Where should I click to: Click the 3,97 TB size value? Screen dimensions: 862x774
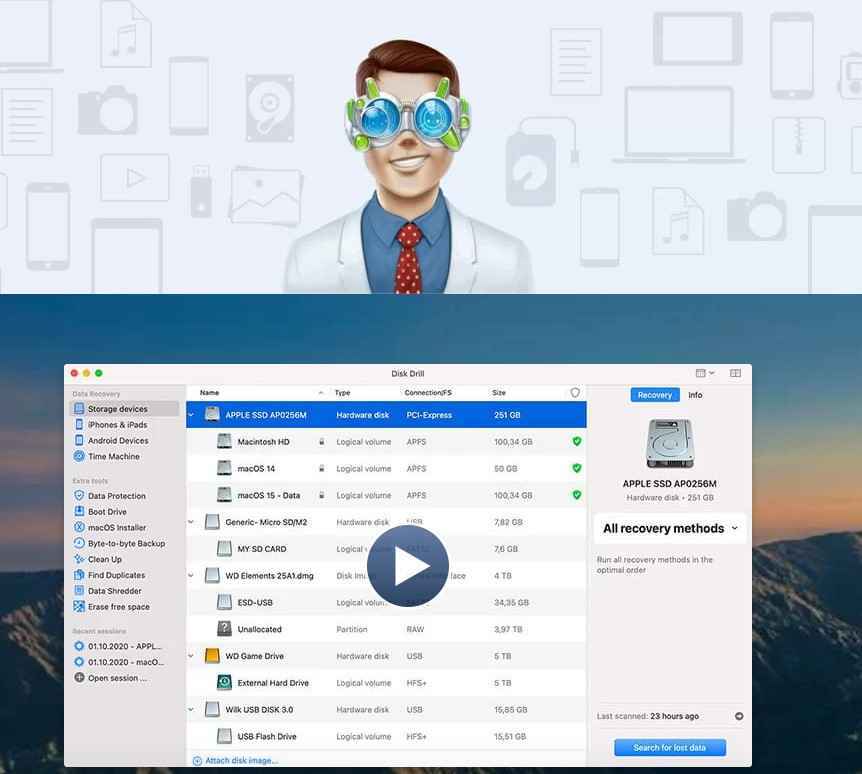click(x=508, y=629)
